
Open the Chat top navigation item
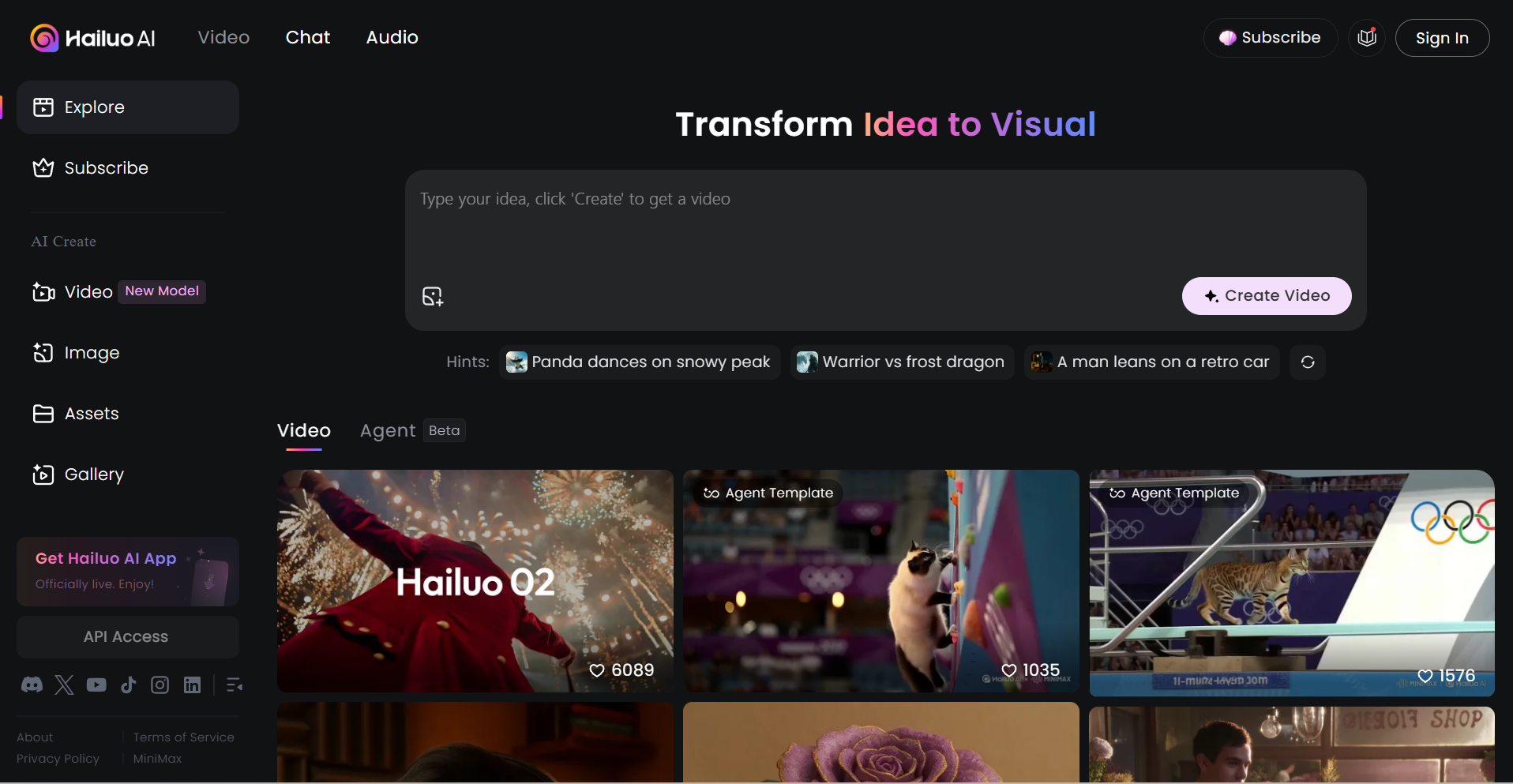coord(308,37)
